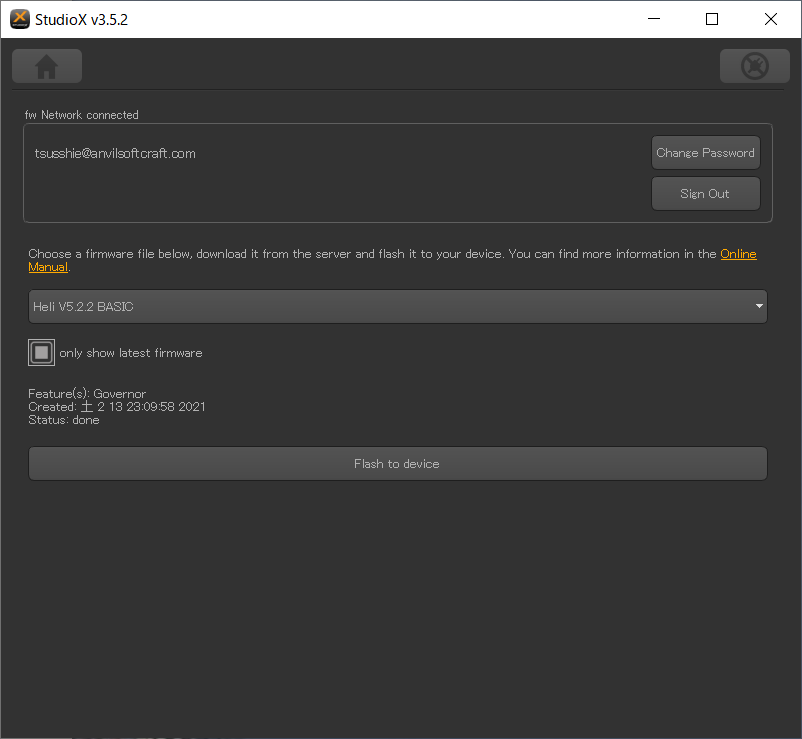The height and width of the screenshot is (739, 802).
Task: Click Change Password button
Action: click(705, 152)
